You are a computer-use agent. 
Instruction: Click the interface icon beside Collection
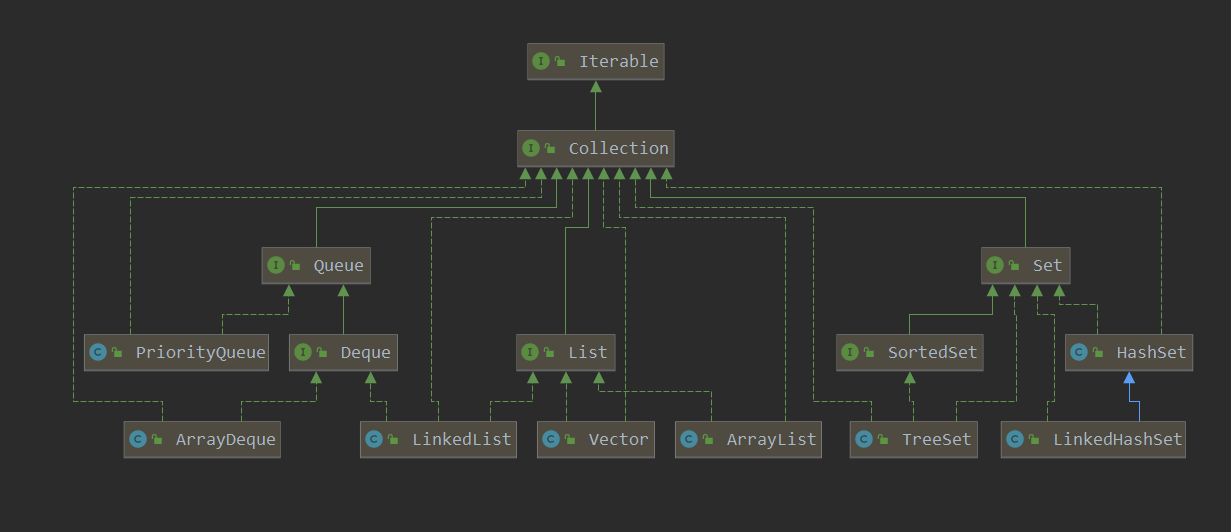click(x=531, y=148)
